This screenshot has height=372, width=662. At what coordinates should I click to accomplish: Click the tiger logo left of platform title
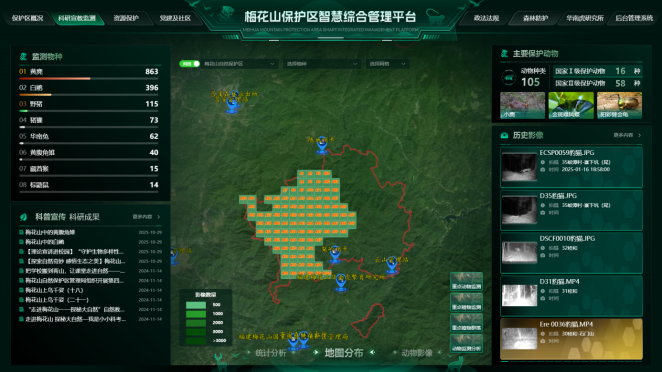[227, 14]
